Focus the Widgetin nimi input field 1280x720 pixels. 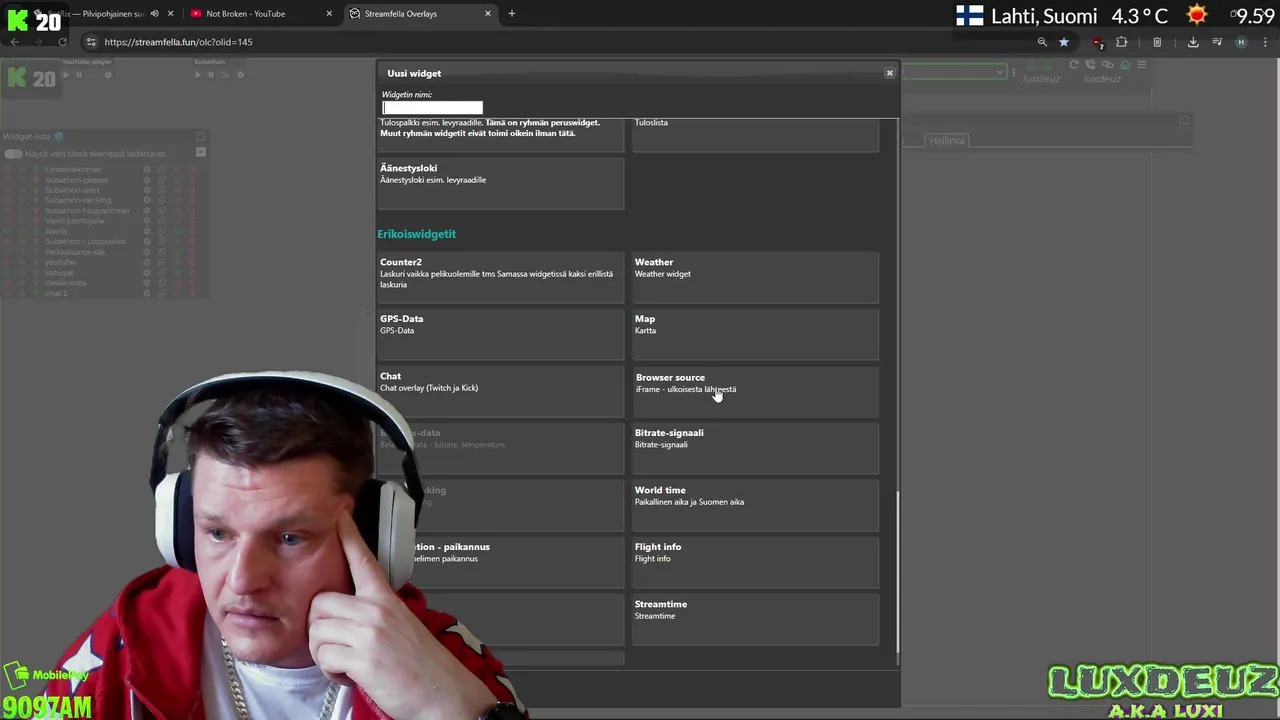click(x=432, y=107)
